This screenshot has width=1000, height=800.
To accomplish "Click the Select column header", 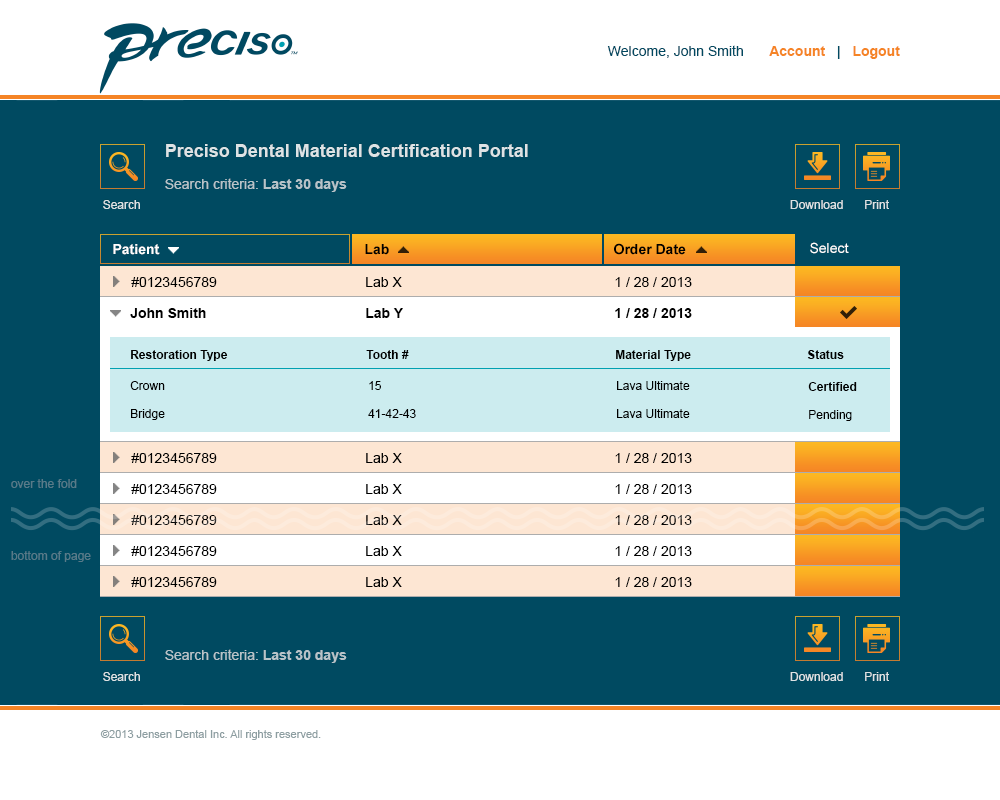I will tap(828, 248).
